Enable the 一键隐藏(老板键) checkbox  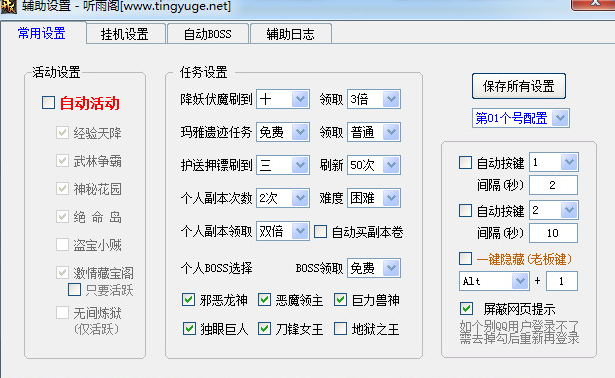tap(465, 258)
